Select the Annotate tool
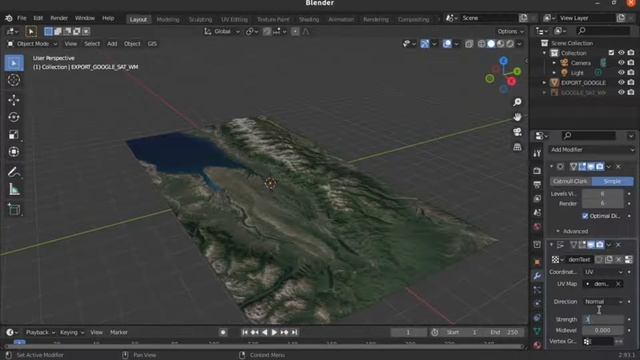 tap(14, 172)
